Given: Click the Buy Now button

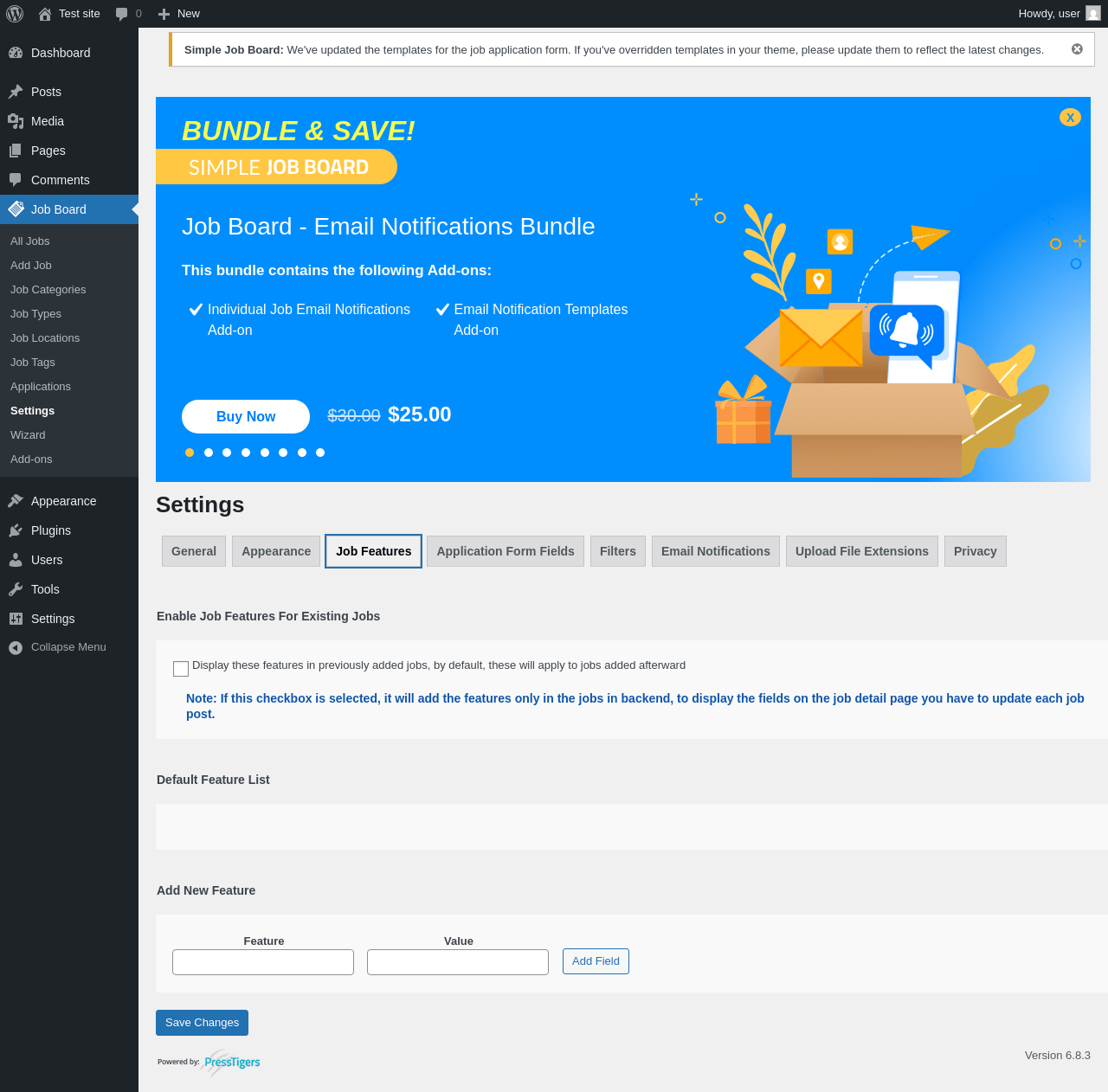Looking at the screenshot, I should tap(246, 416).
